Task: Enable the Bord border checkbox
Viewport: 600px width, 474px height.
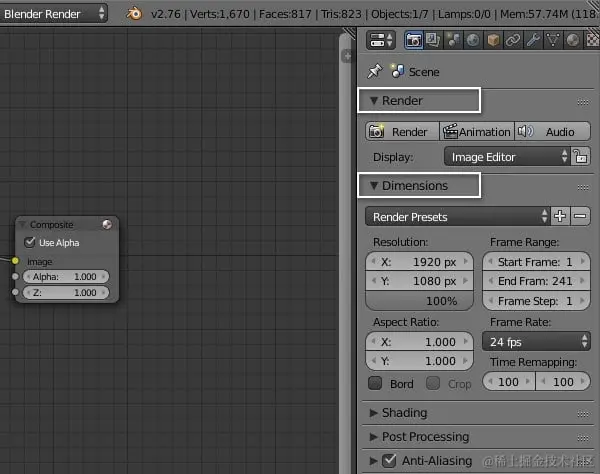Action: (375, 383)
